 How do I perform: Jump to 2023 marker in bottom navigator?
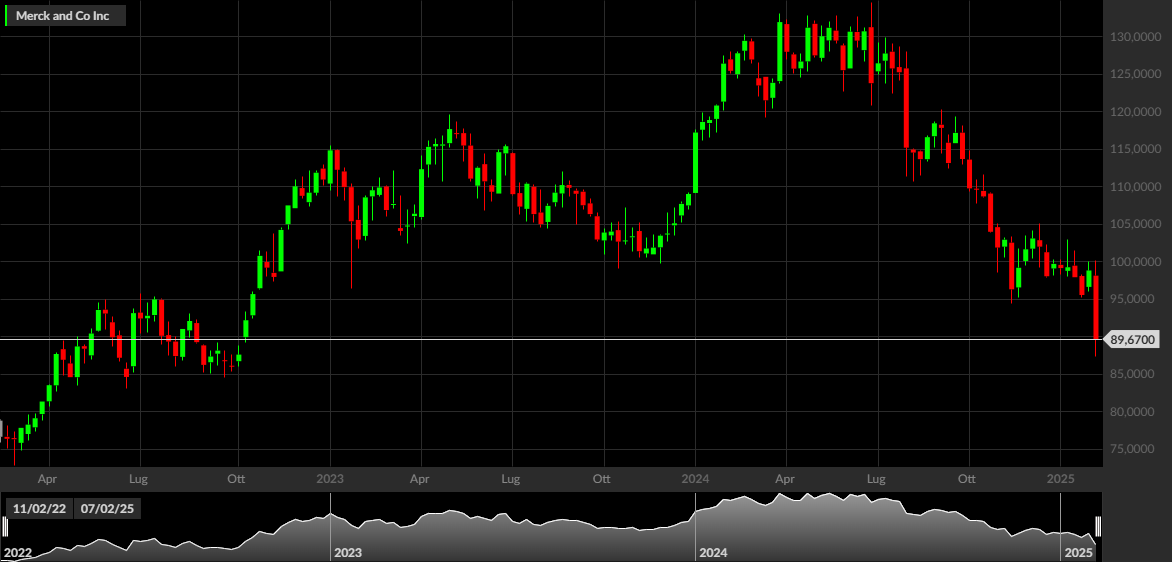pyautogui.click(x=348, y=553)
